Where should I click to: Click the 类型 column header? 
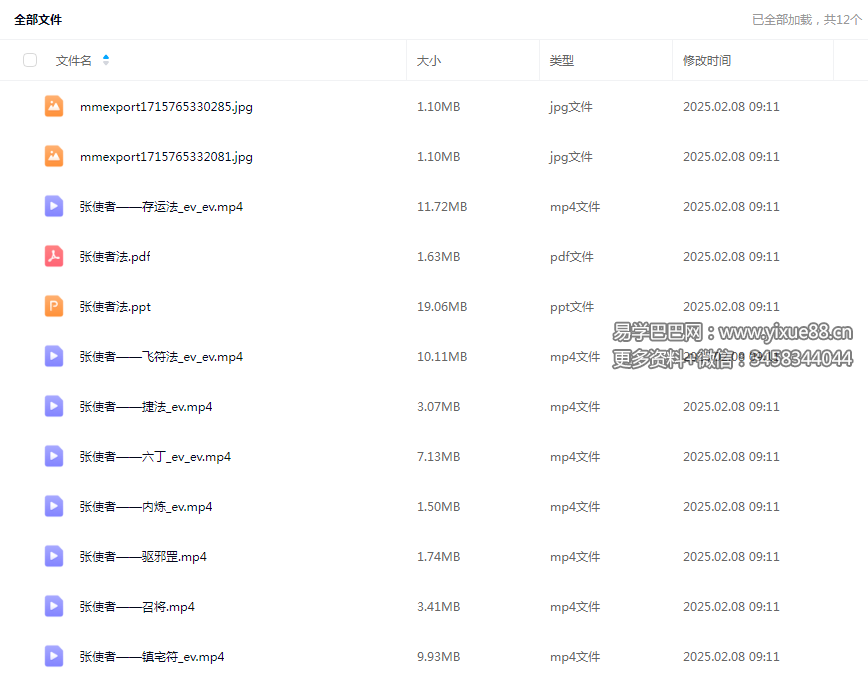(x=561, y=61)
